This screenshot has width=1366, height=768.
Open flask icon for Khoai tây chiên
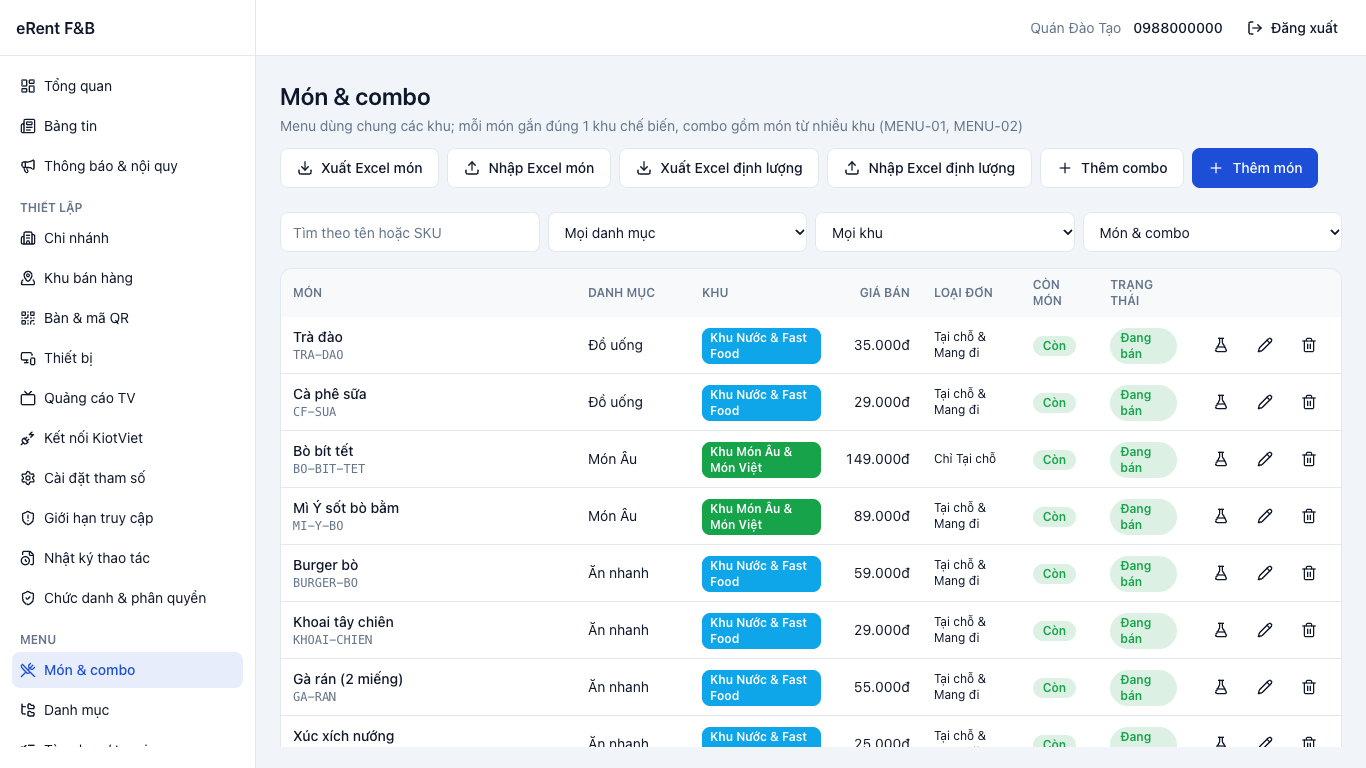click(1221, 630)
